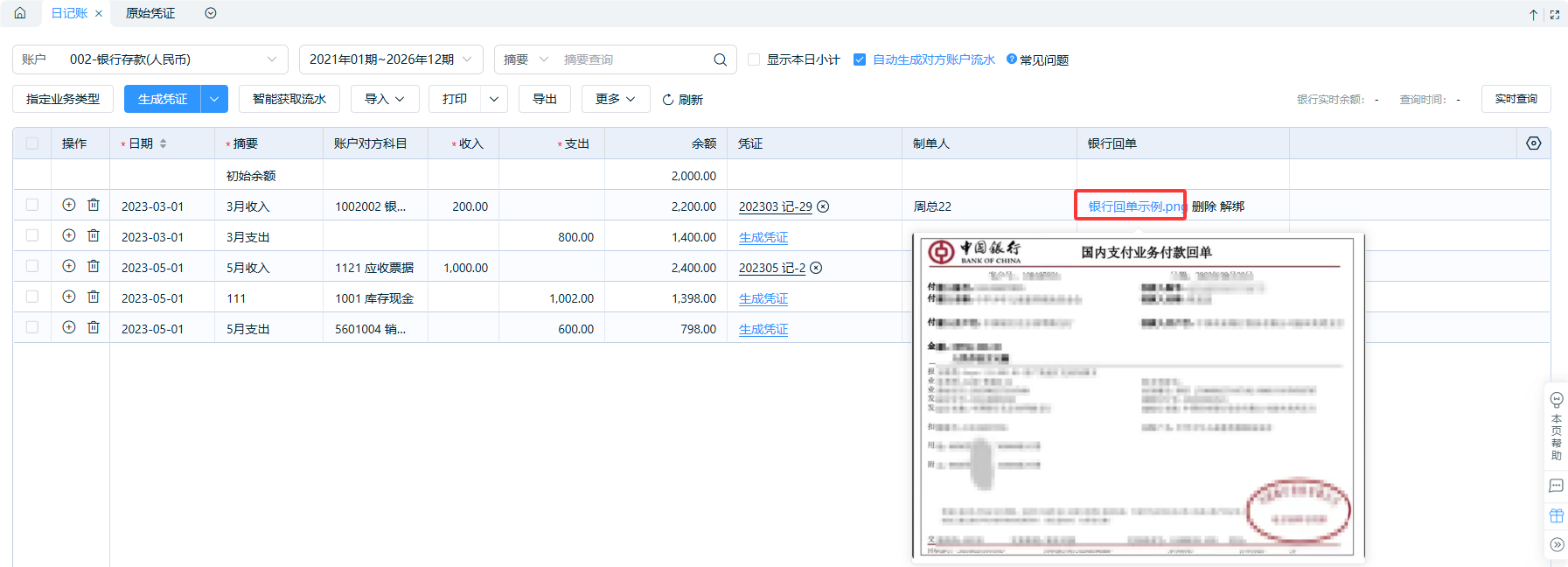Screen dimensions: 1568x567
Task: Click the home icon in tab bar
Action: click(x=20, y=13)
